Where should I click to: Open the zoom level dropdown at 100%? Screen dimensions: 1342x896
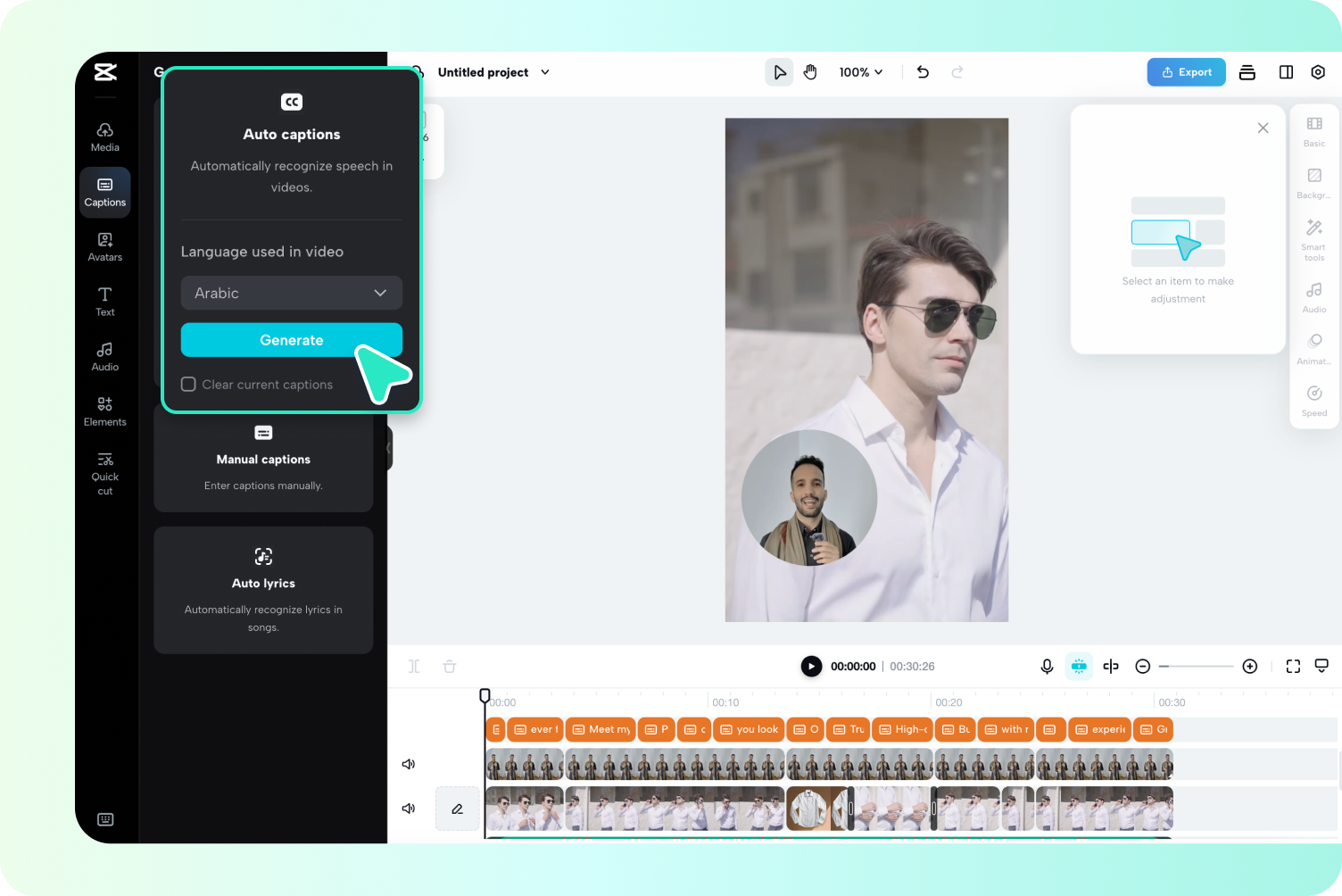pos(859,72)
